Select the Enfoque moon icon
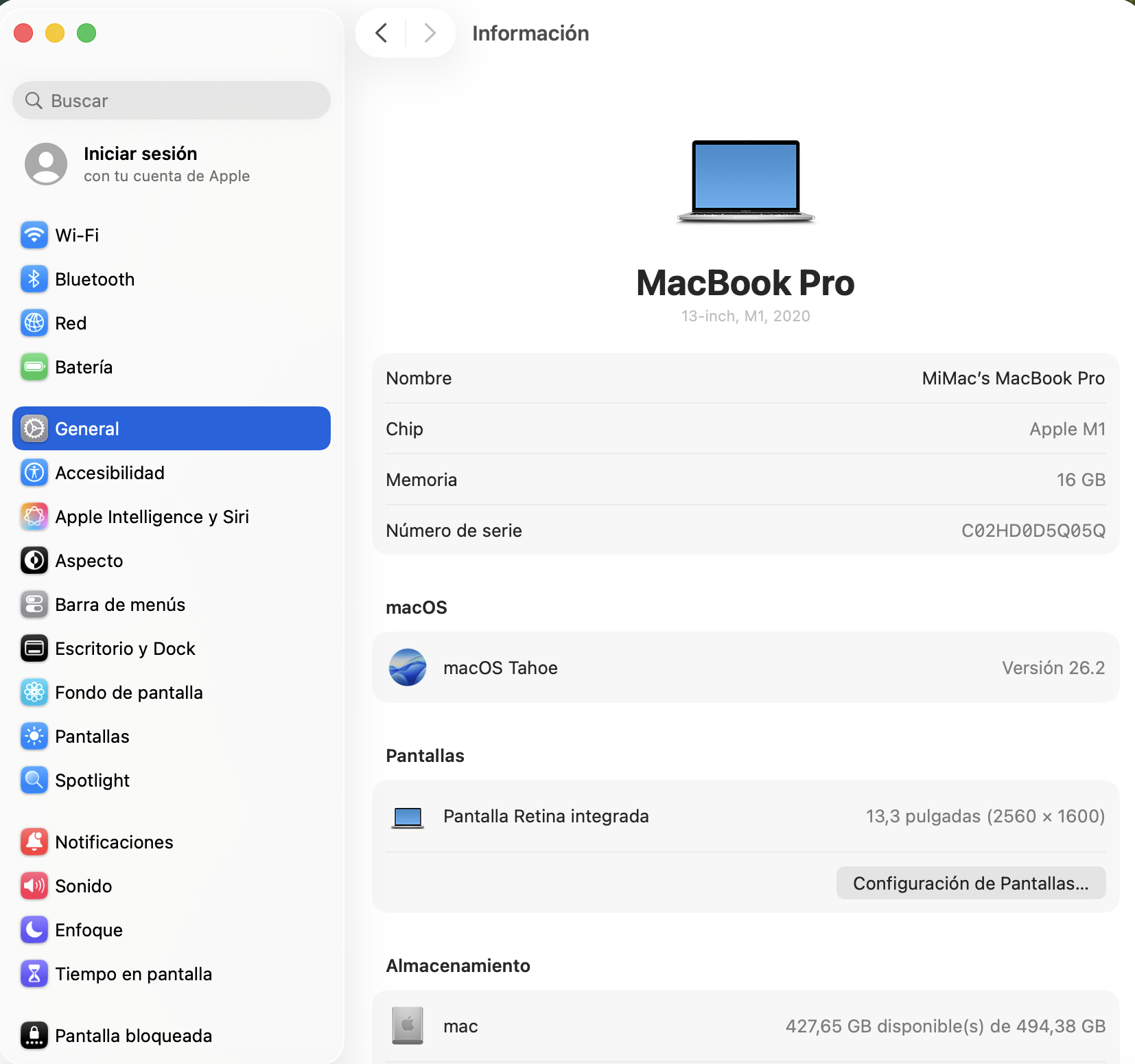1135x1064 pixels. point(34,930)
